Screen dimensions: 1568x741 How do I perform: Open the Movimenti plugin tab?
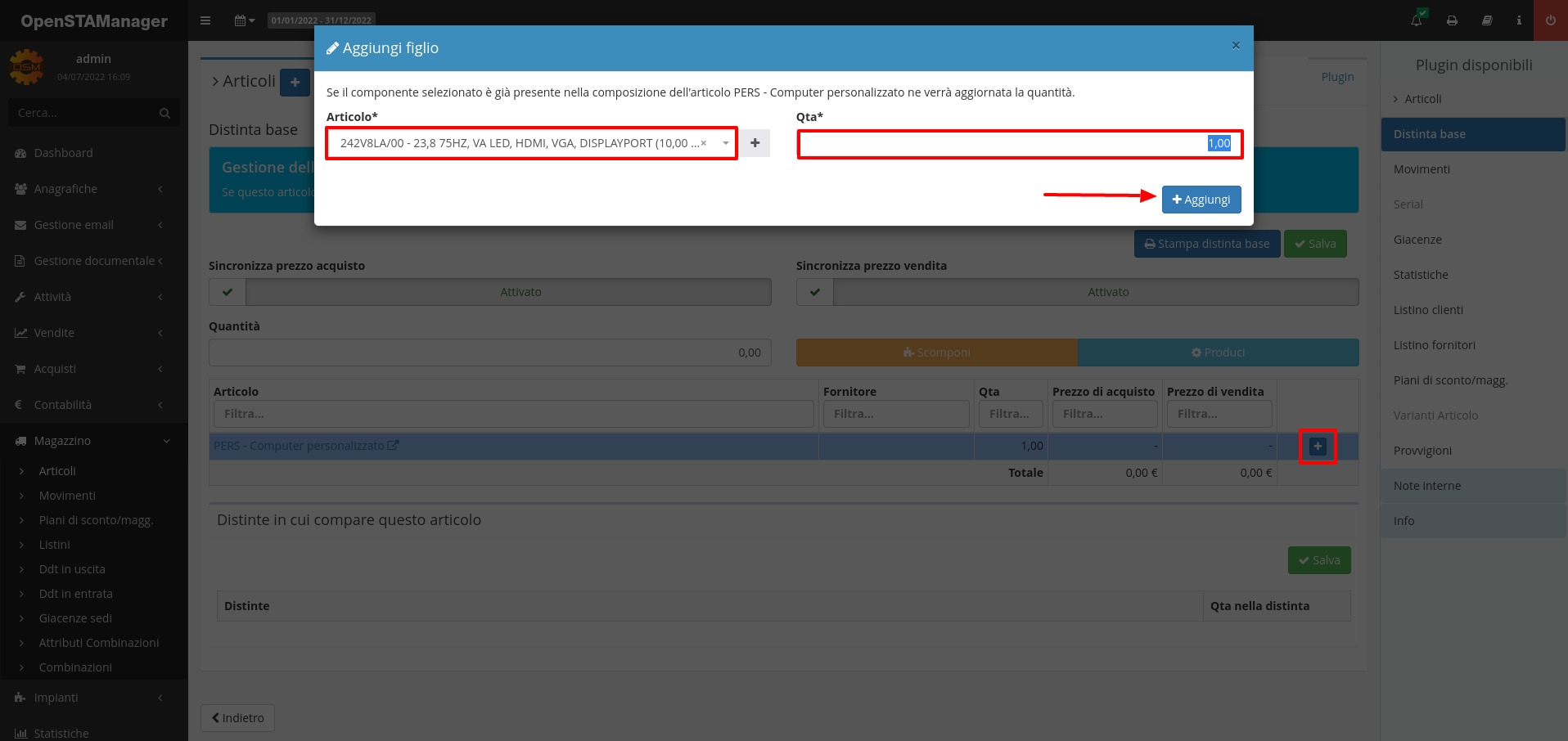[x=1422, y=169]
